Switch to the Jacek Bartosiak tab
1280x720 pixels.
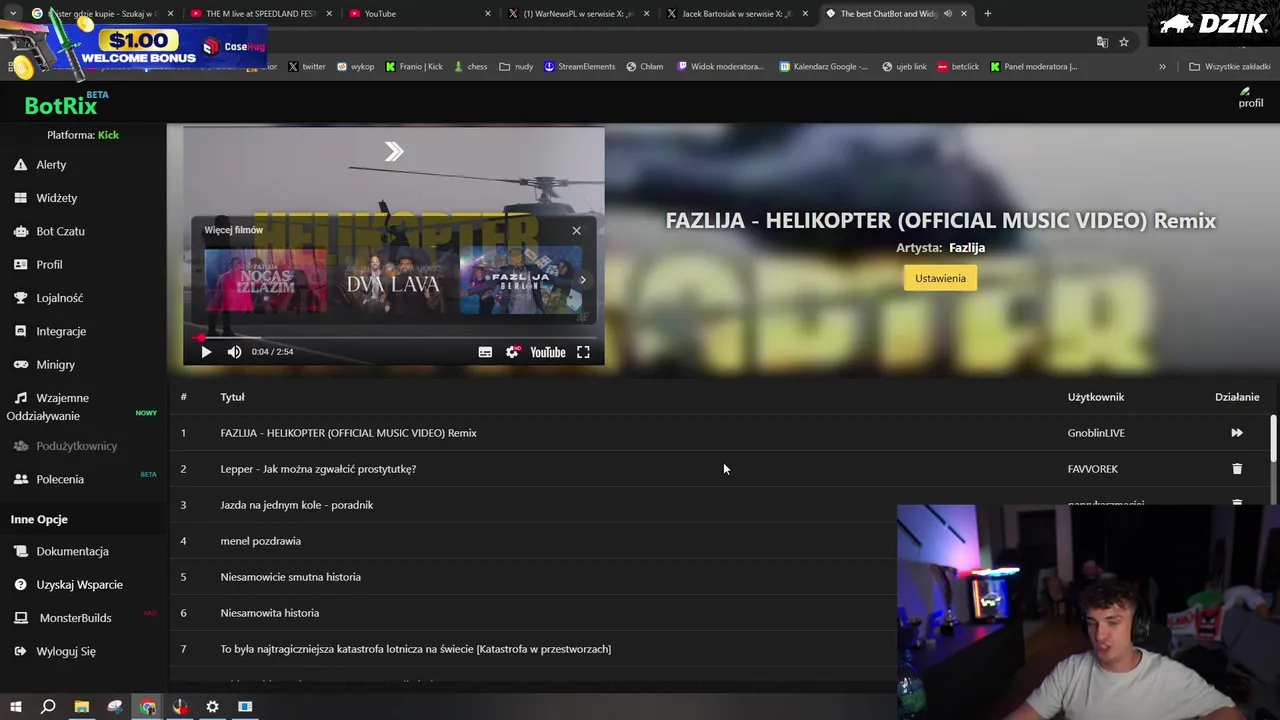point(737,14)
